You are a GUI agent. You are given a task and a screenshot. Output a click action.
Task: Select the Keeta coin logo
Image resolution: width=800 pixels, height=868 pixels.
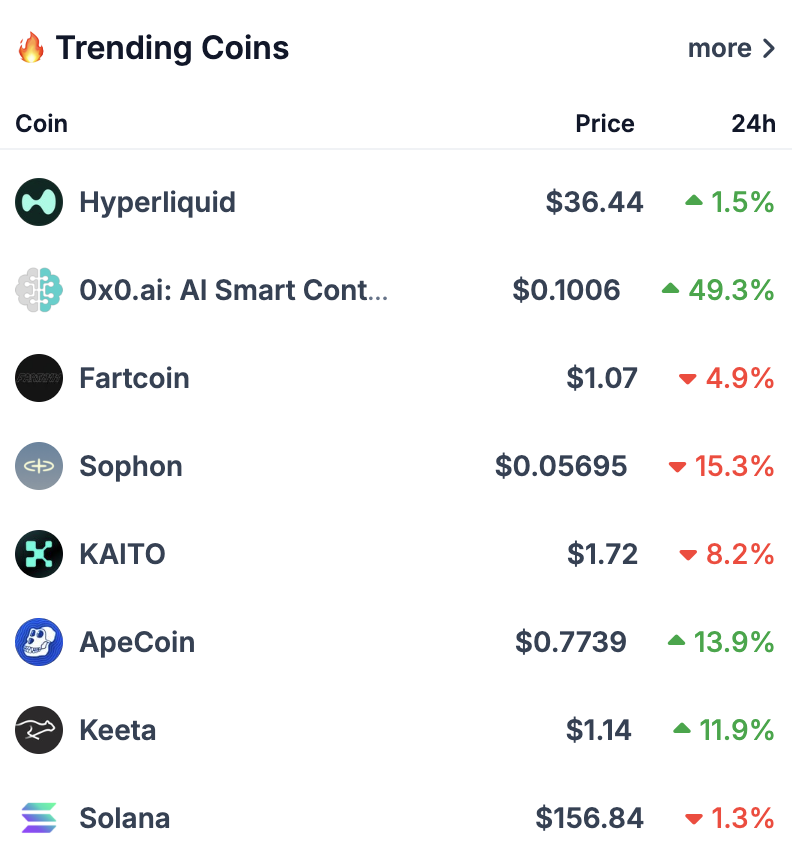pyautogui.click(x=39, y=730)
